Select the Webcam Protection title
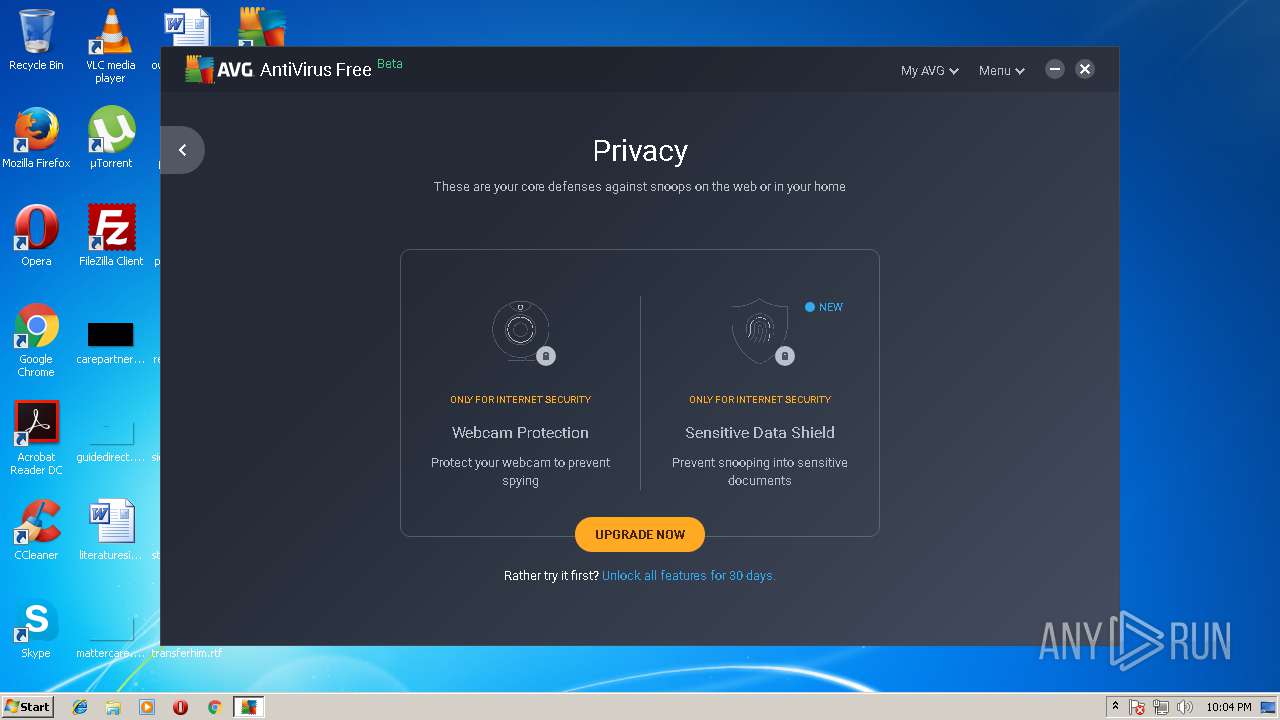The image size is (1280, 720). click(x=520, y=433)
